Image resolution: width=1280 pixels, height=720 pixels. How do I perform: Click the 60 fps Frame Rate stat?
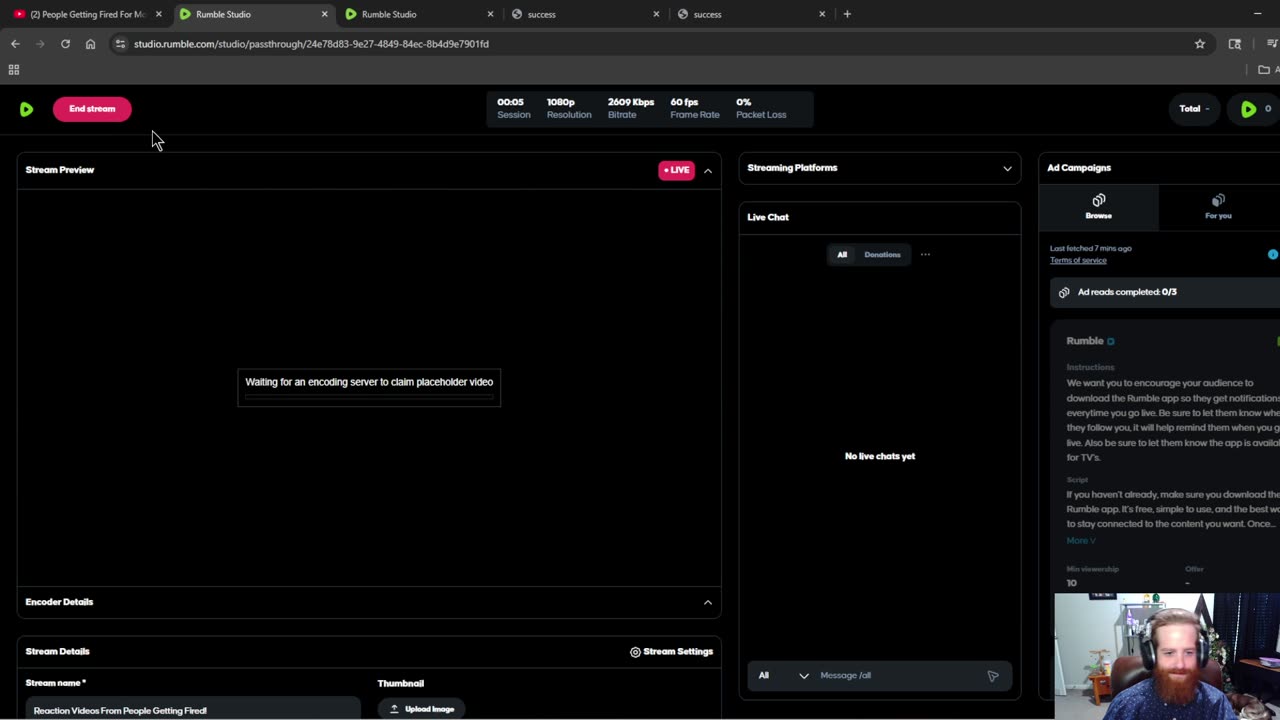point(695,108)
